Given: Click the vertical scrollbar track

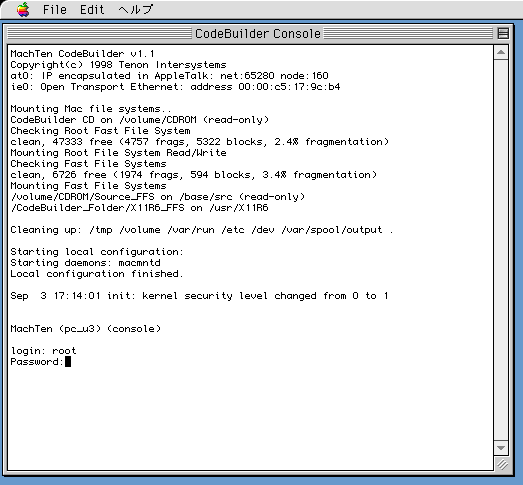Looking at the screenshot, I should [501, 250].
